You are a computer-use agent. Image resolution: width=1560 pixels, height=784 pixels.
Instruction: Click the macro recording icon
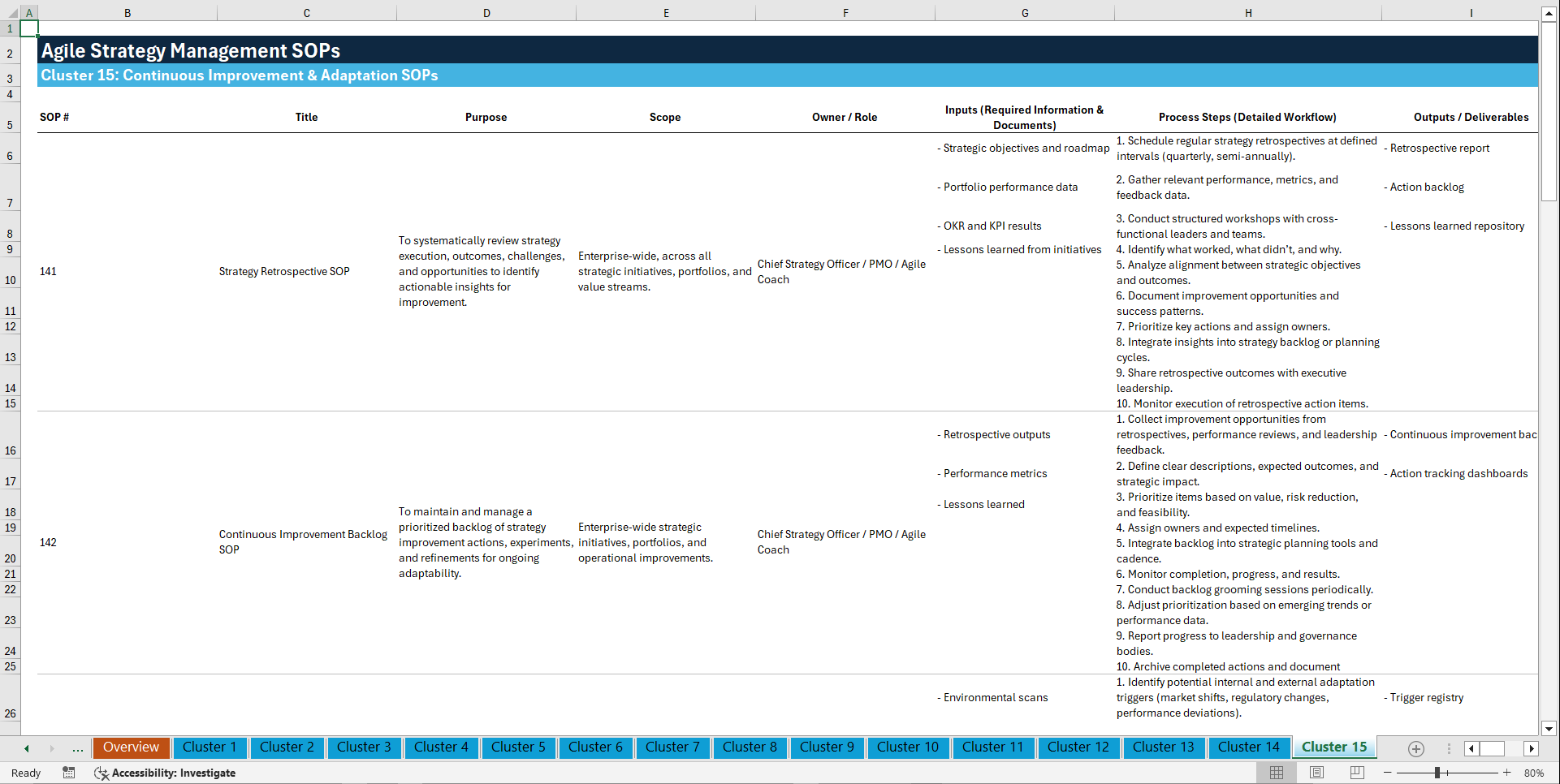pos(69,773)
